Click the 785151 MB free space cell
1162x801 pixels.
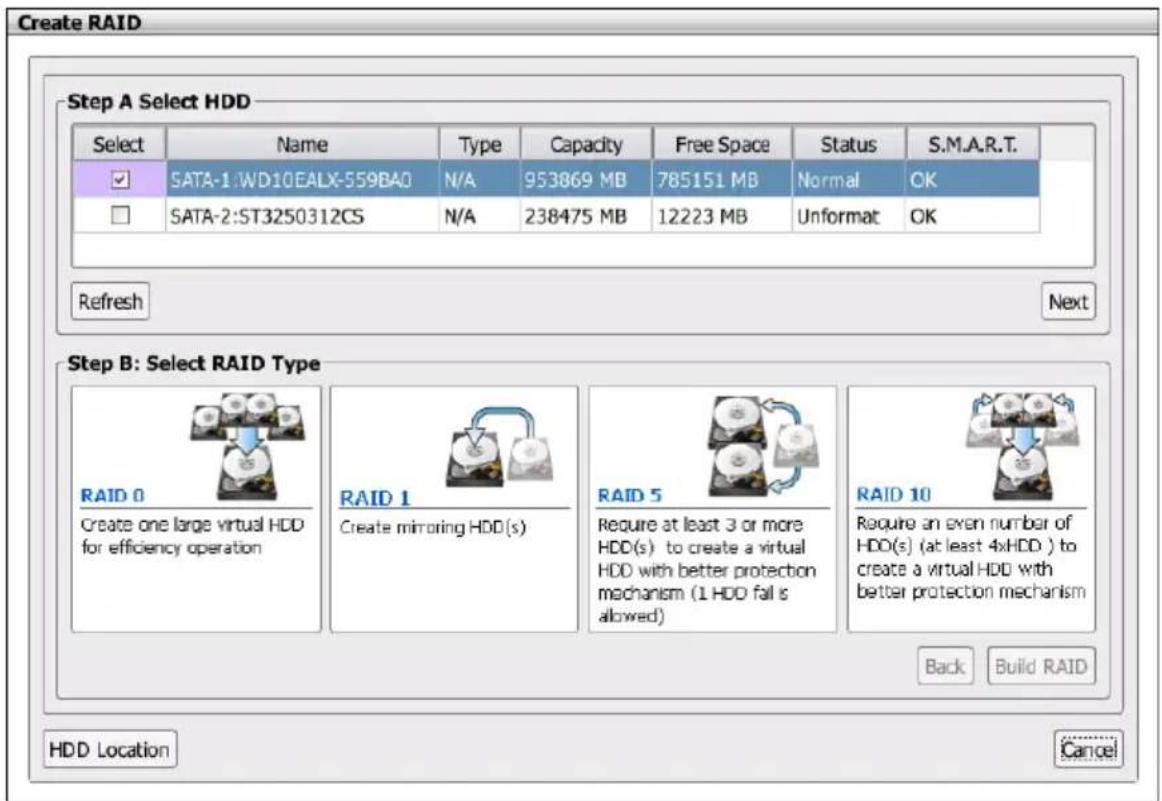pyautogui.click(x=723, y=180)
